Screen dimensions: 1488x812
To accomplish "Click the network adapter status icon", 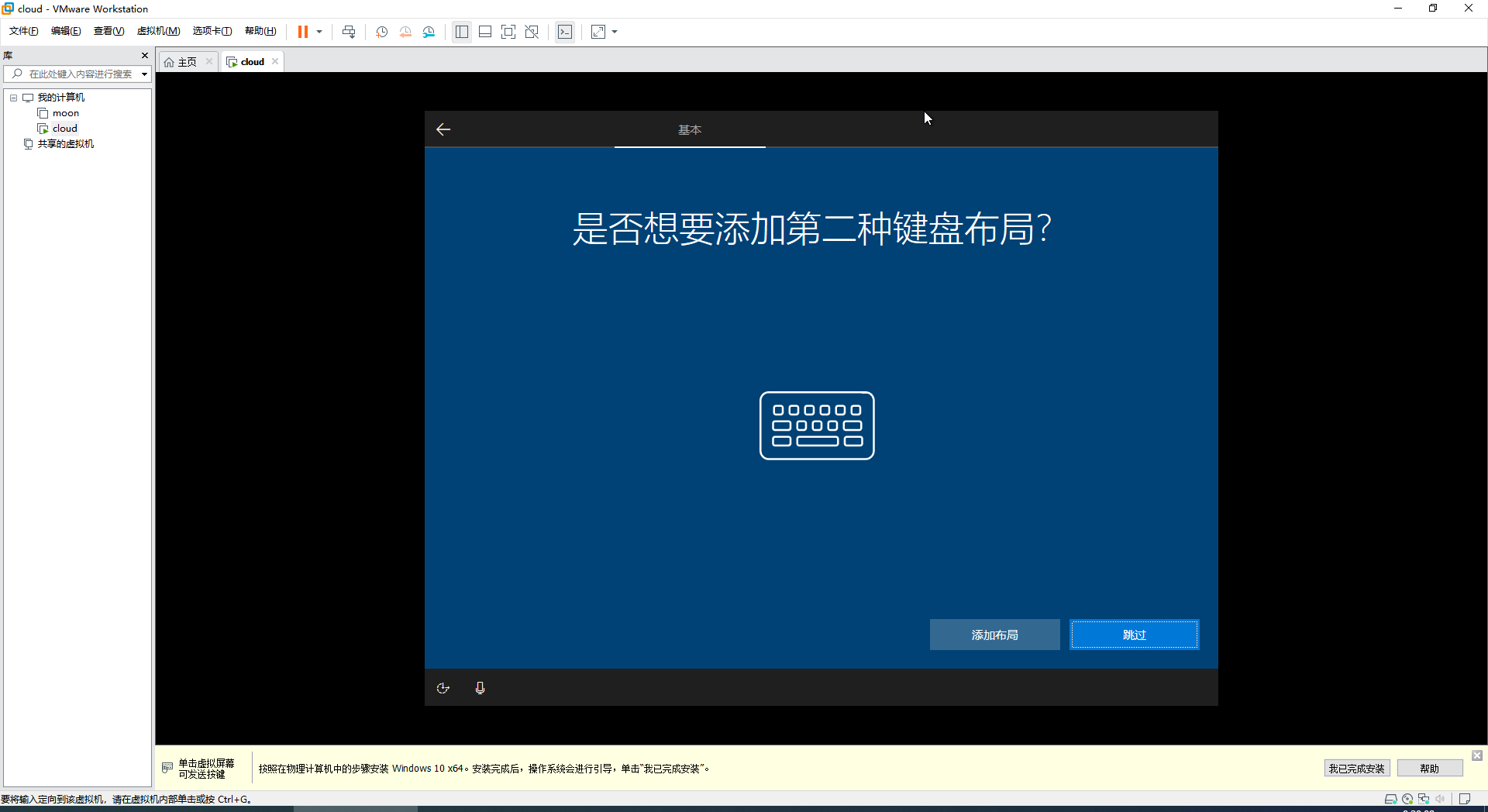I will point(1424,799).
